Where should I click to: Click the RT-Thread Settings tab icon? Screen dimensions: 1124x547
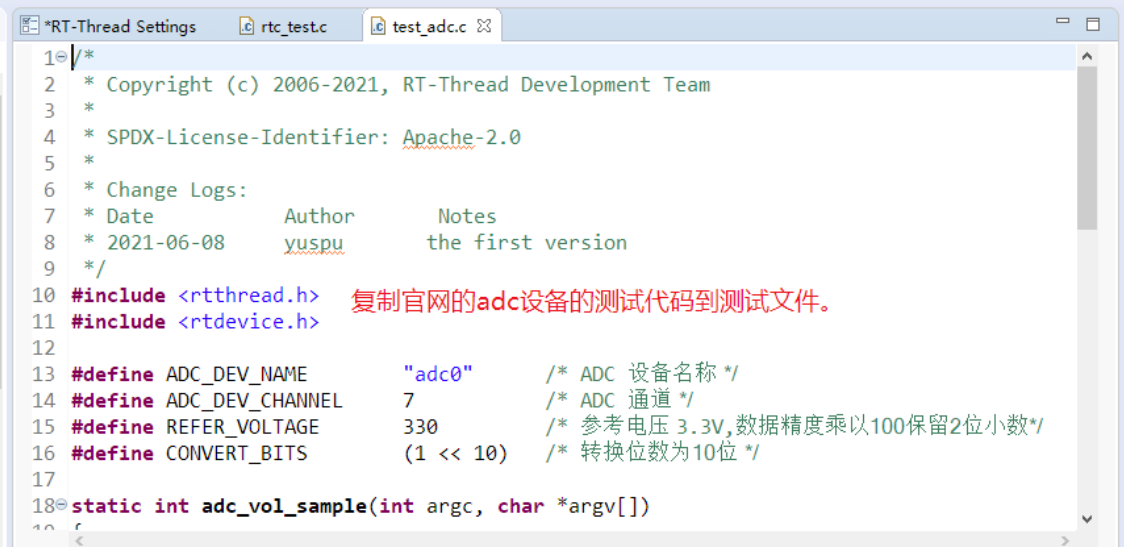(29, 27)
